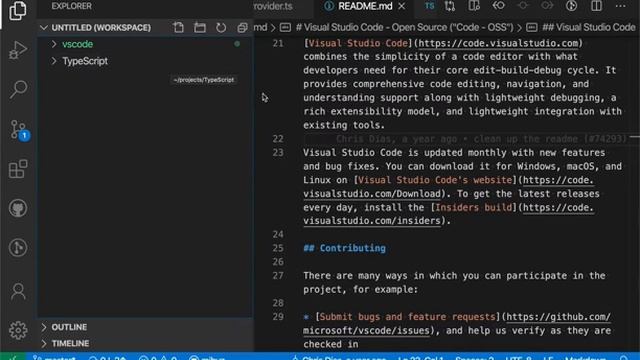640x360 pixels.
Task: Open the Manage gear menu
Action: click(18, 330)
